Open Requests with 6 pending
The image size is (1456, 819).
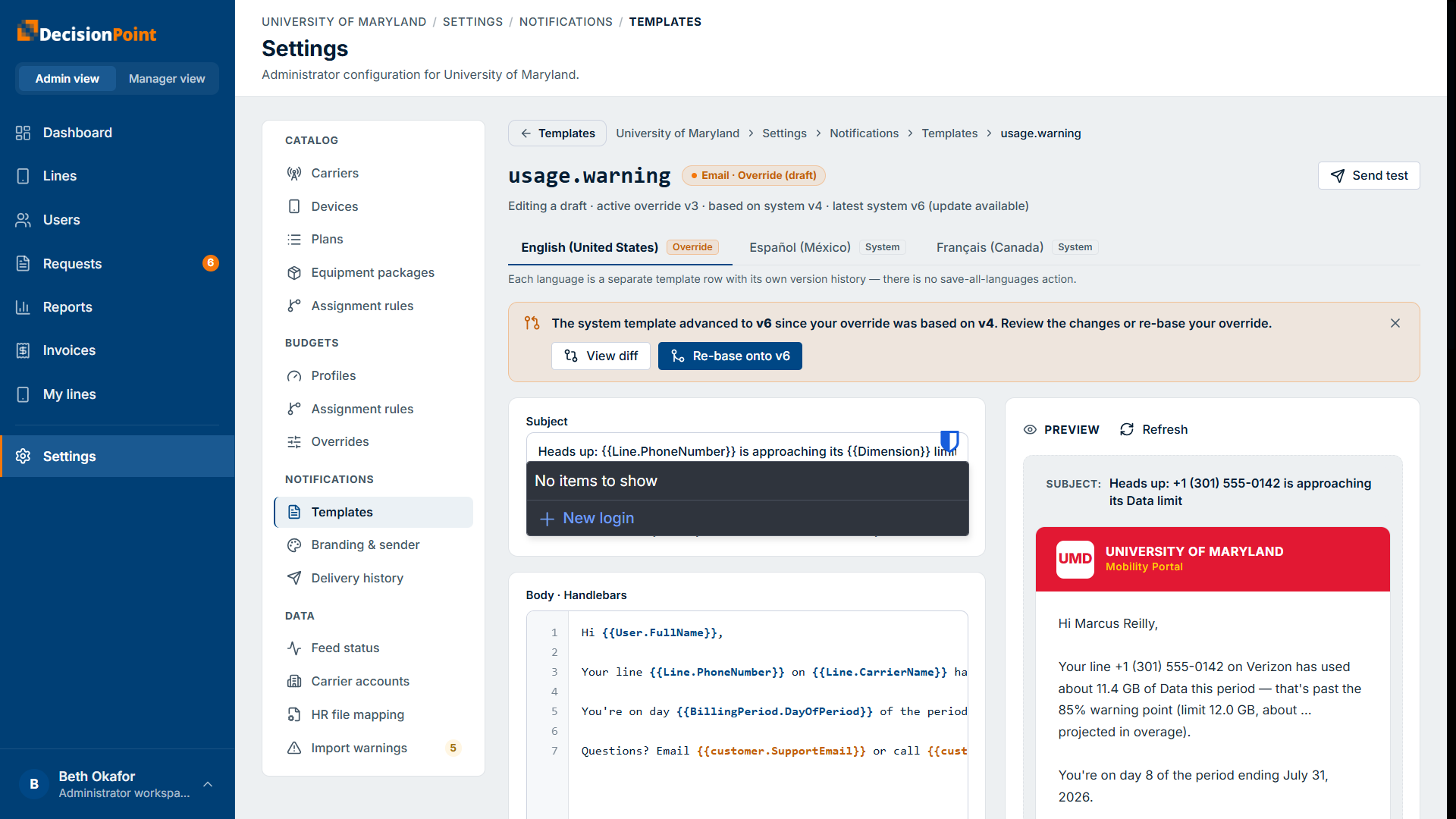[118, 264]
